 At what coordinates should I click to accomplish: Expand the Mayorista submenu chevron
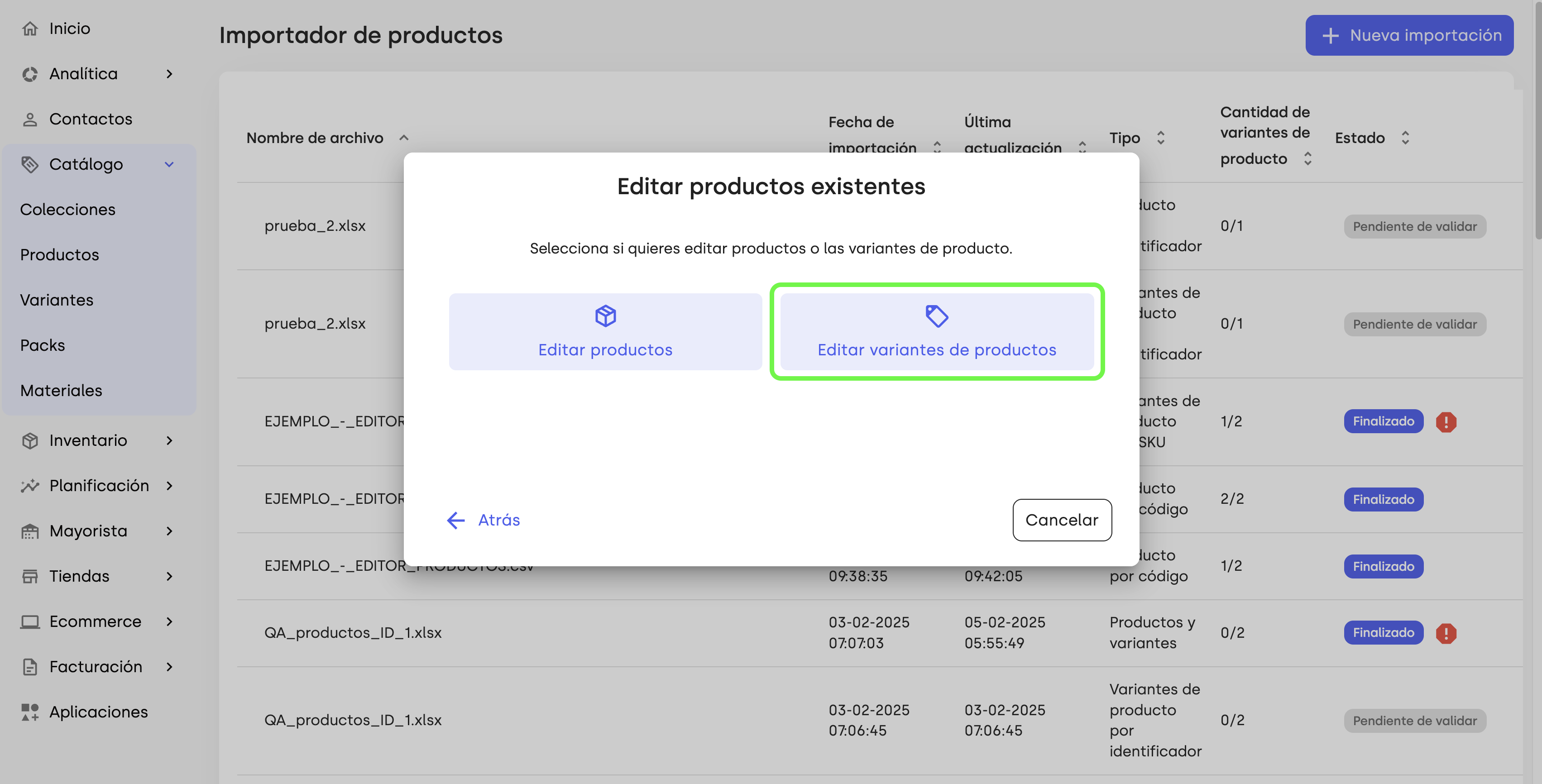pyautogui.click(x=169, y=531)
